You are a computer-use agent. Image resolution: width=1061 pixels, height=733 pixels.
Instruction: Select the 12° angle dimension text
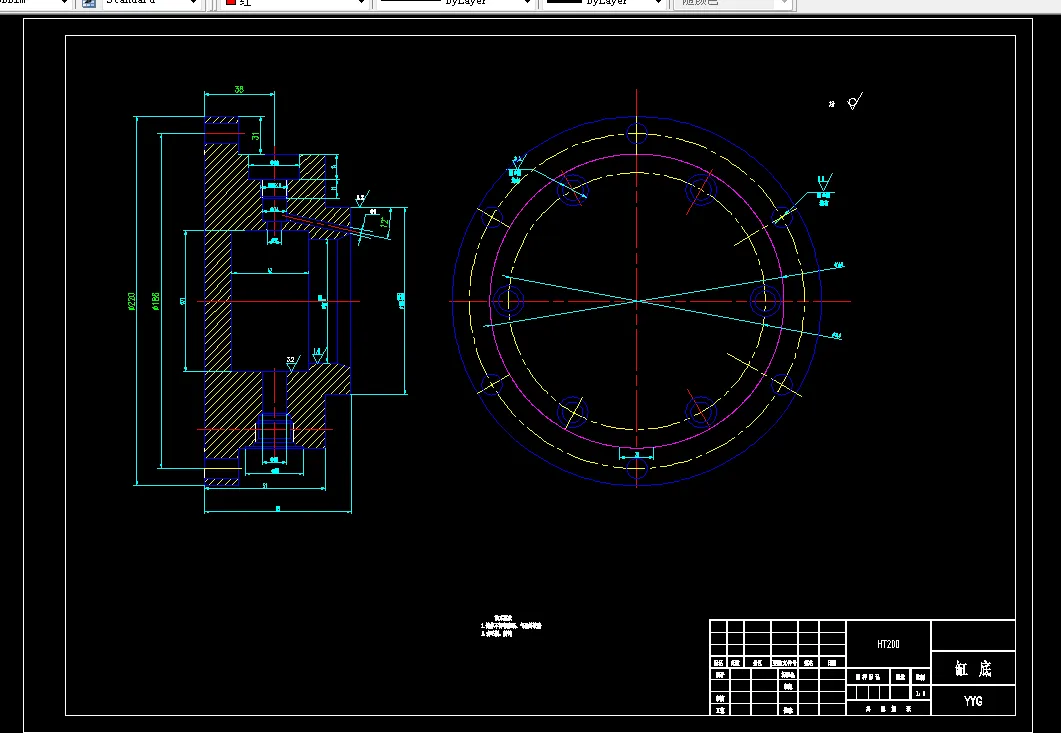point(384,222)
